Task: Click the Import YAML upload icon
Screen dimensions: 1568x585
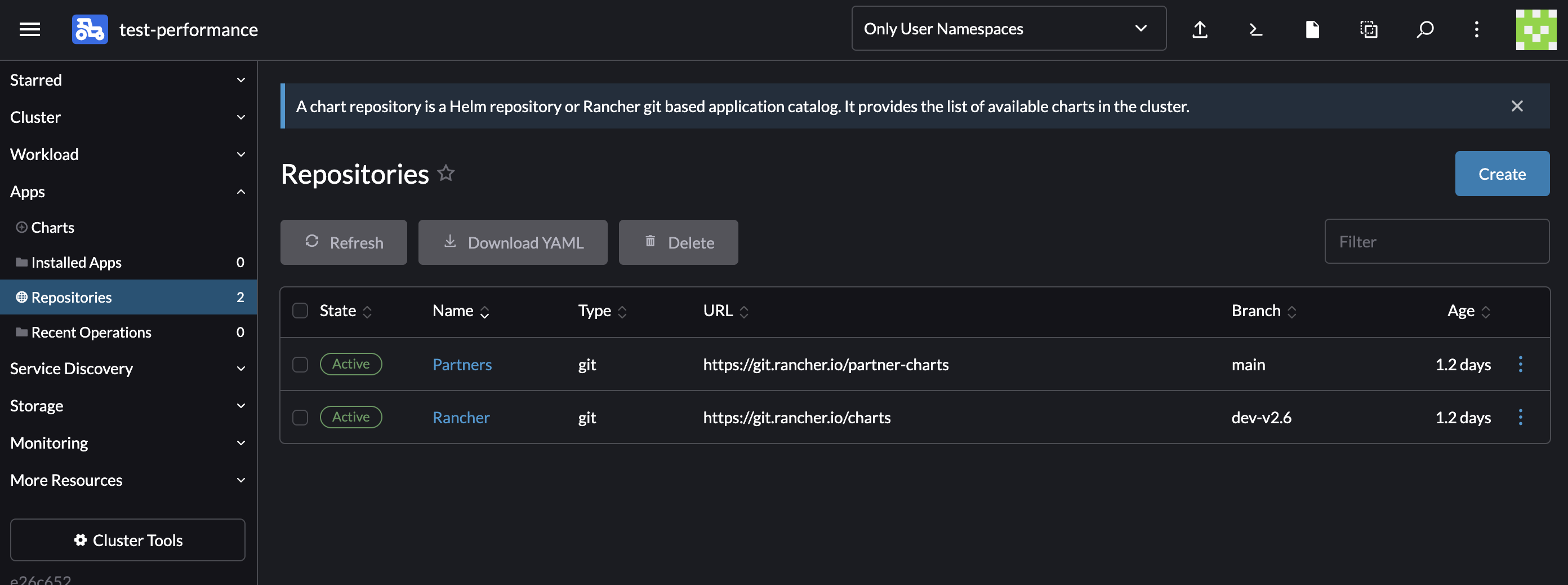Action: 1199,29
